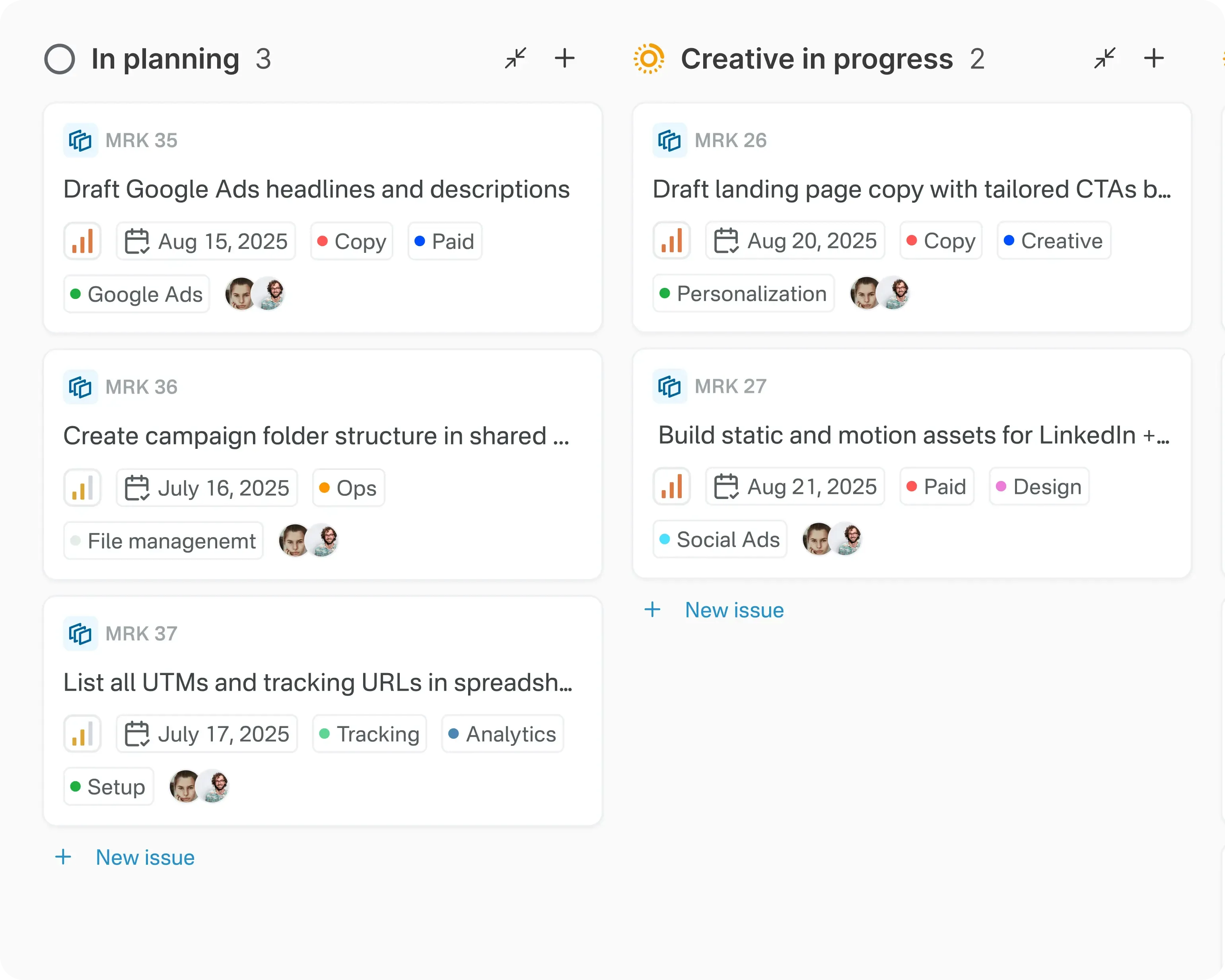Screen dimensions: 1225x980
Task: Select the Google Ads label tag
Action: click(x=136, y=294)
